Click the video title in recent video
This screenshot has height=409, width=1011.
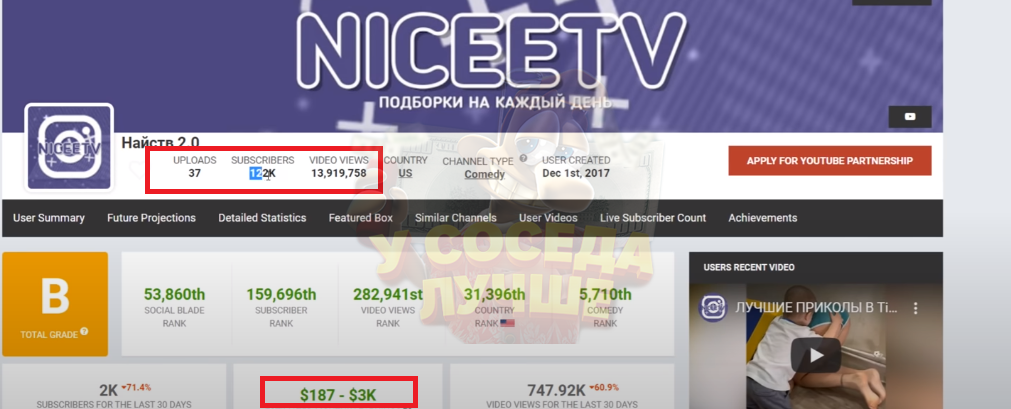click(x=816, y=308)
